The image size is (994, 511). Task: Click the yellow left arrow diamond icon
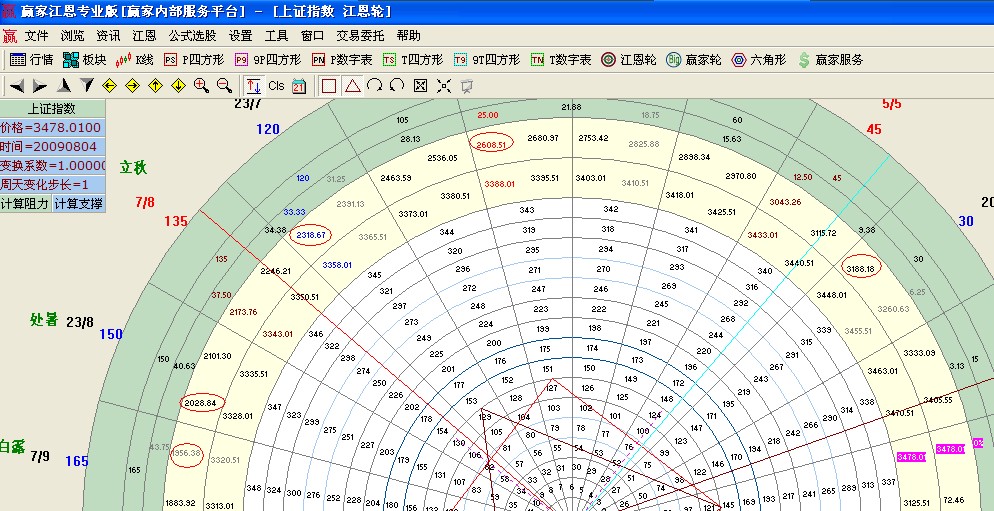[109, 86]
